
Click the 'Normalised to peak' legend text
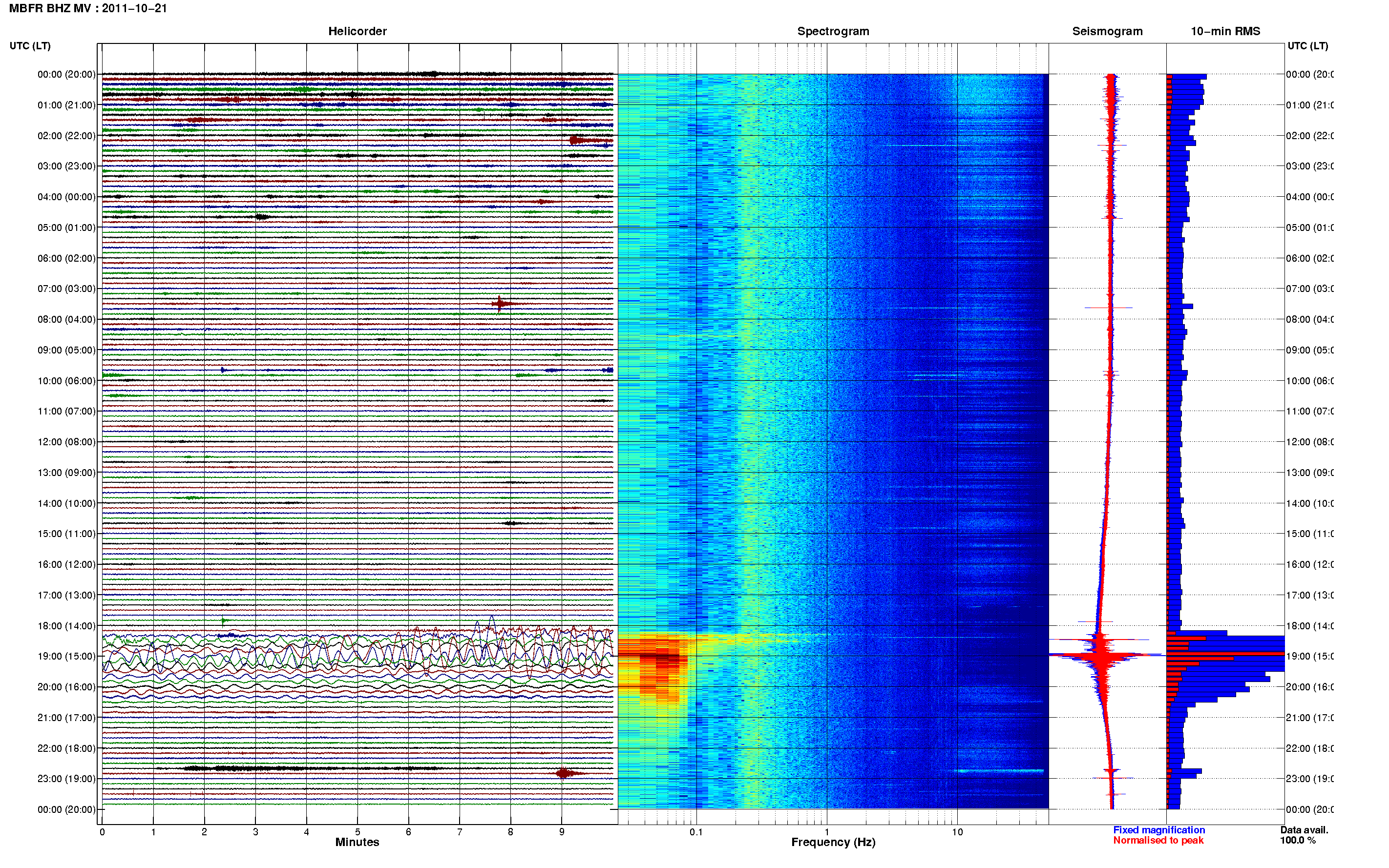click(x=1158, y=841)
